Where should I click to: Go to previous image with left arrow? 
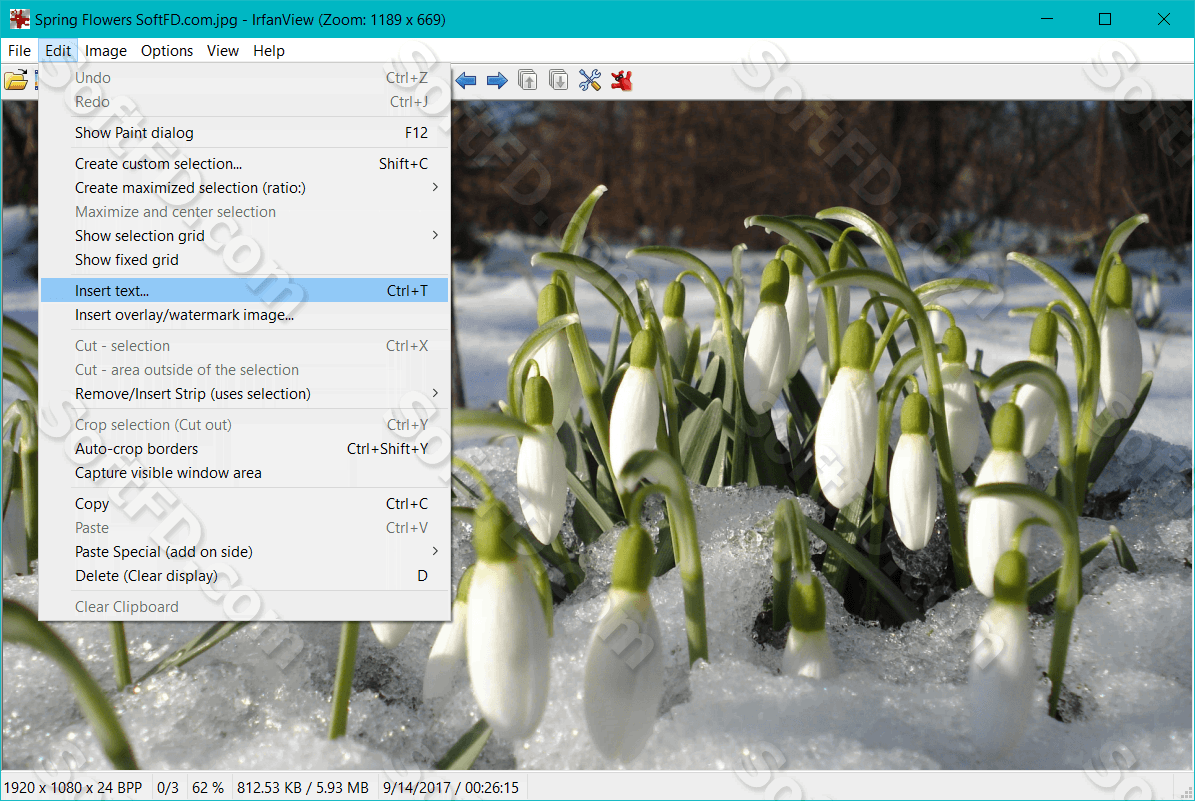(x=466, y=80)
